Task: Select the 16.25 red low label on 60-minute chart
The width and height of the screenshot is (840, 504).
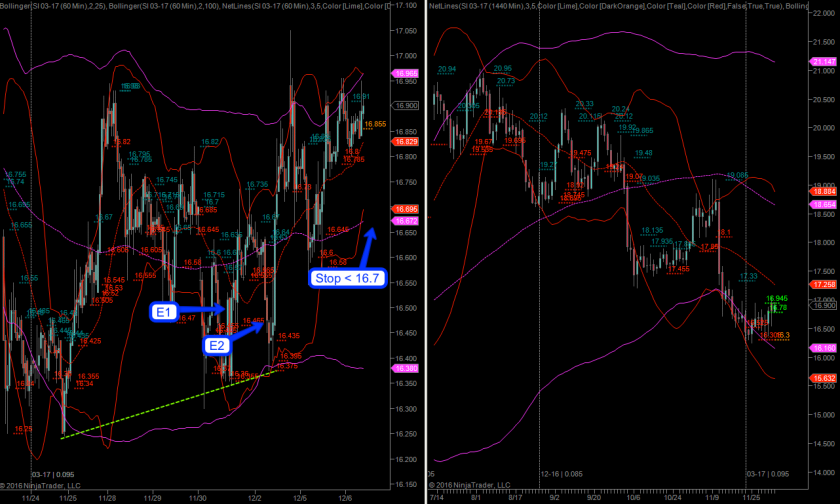Action: pos(23,429)
